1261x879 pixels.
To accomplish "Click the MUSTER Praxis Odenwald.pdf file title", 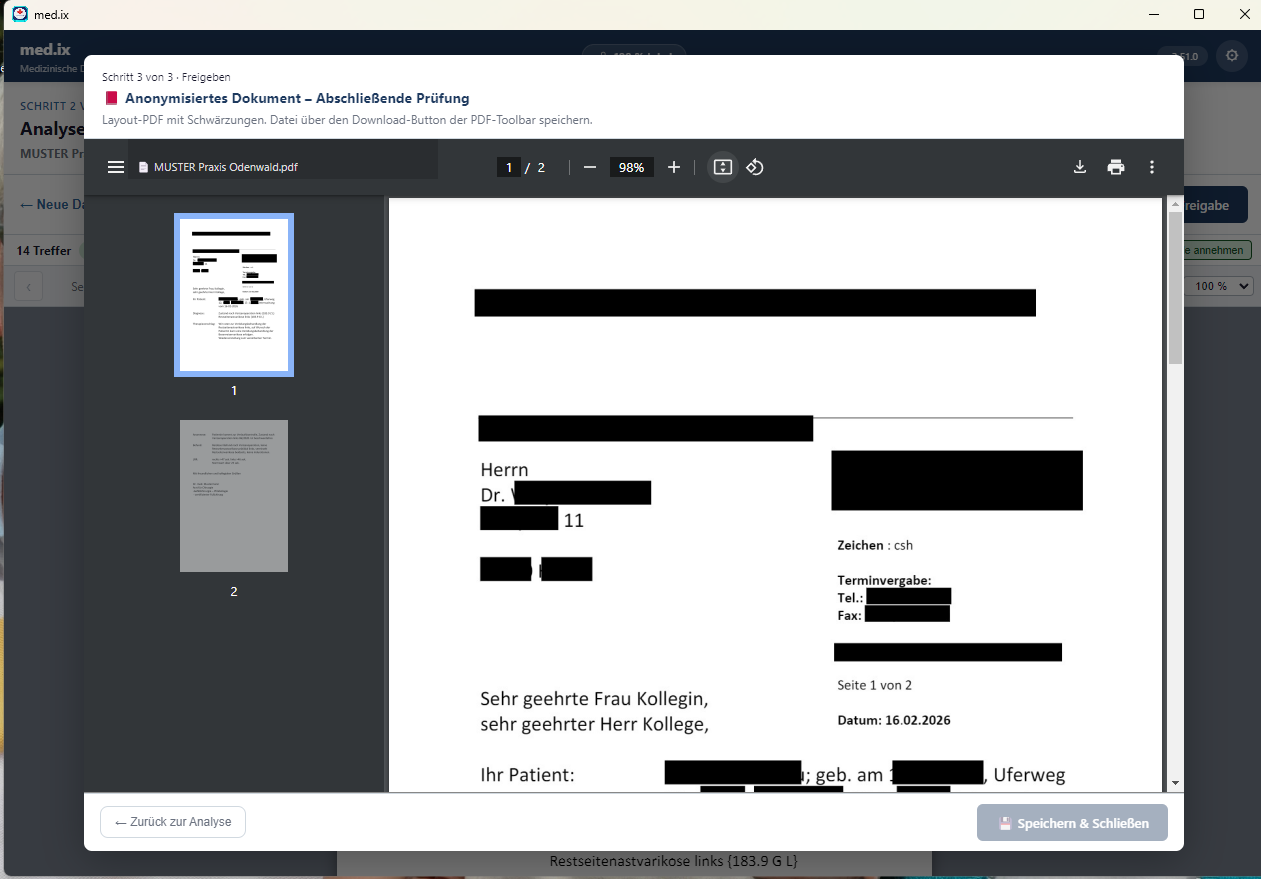I will point(225,167).
